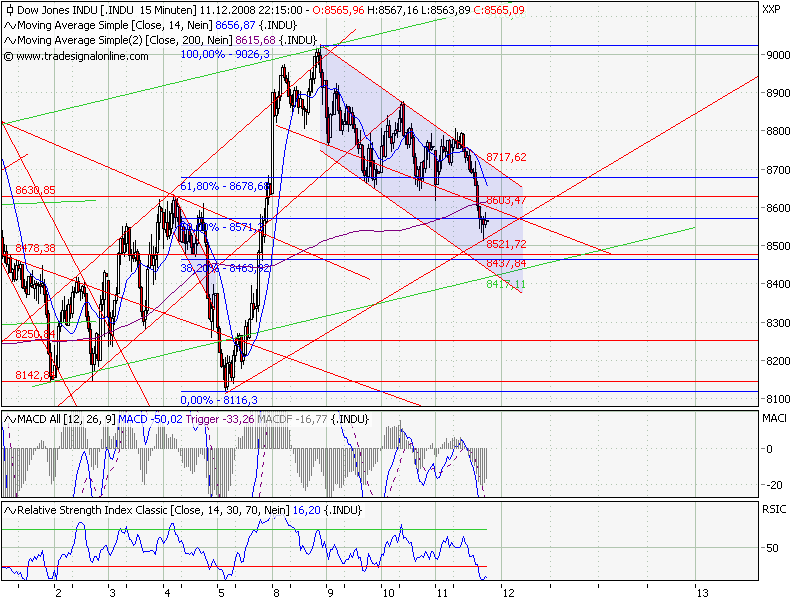The width and height of the screenshot is (800, 600).
Task: Click the 8700 price axis label
Action: [778, 170]
